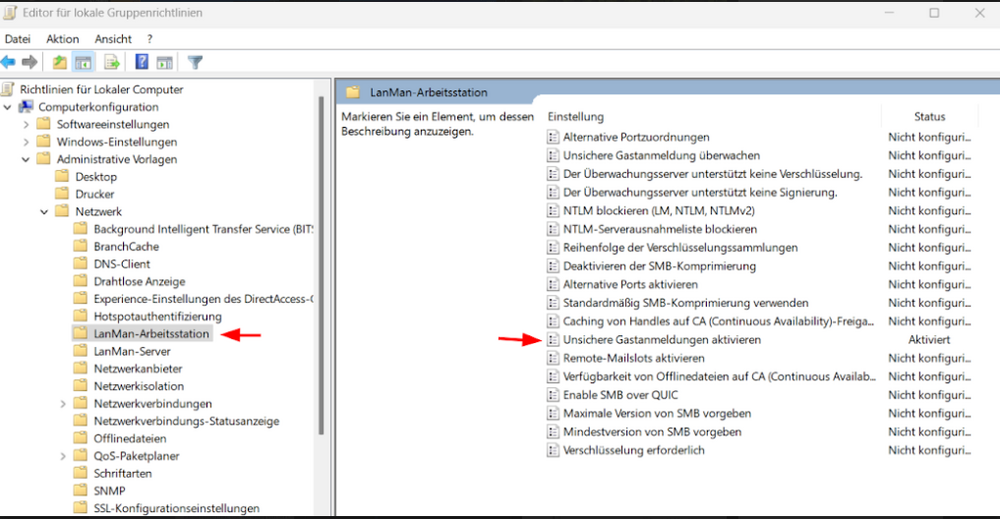Click the folder icon beside LanMan-Server
The width and height of the screenshot is (1000, 519).
80,351
